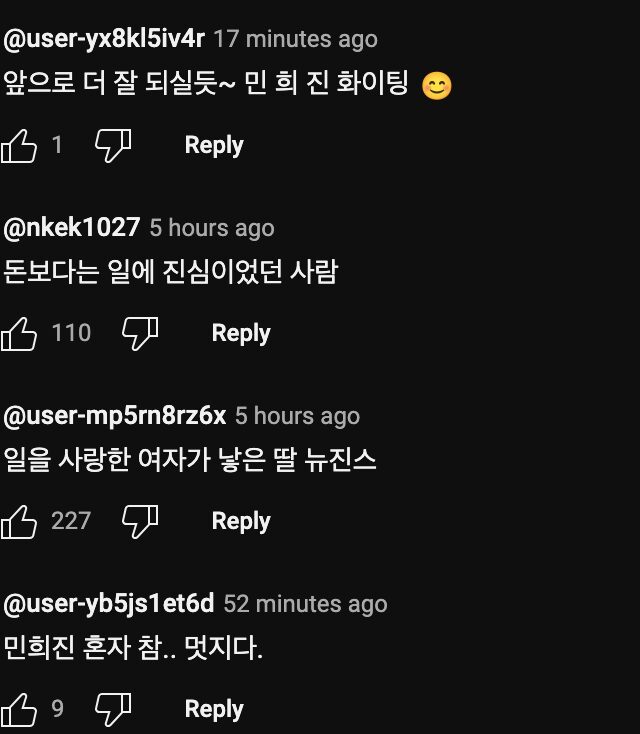Reply to @nkek1027's comment
The image size is (640, 734).
241,334
